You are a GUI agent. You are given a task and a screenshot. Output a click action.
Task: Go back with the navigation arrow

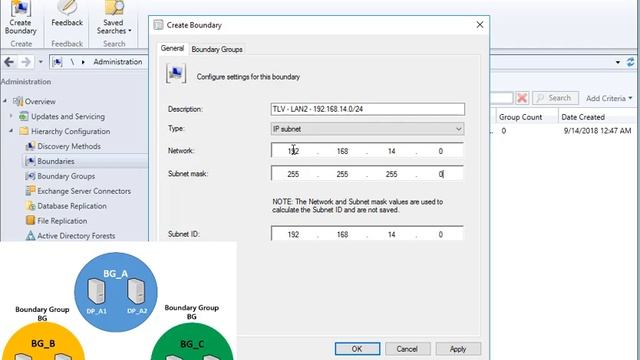[9, 62]
